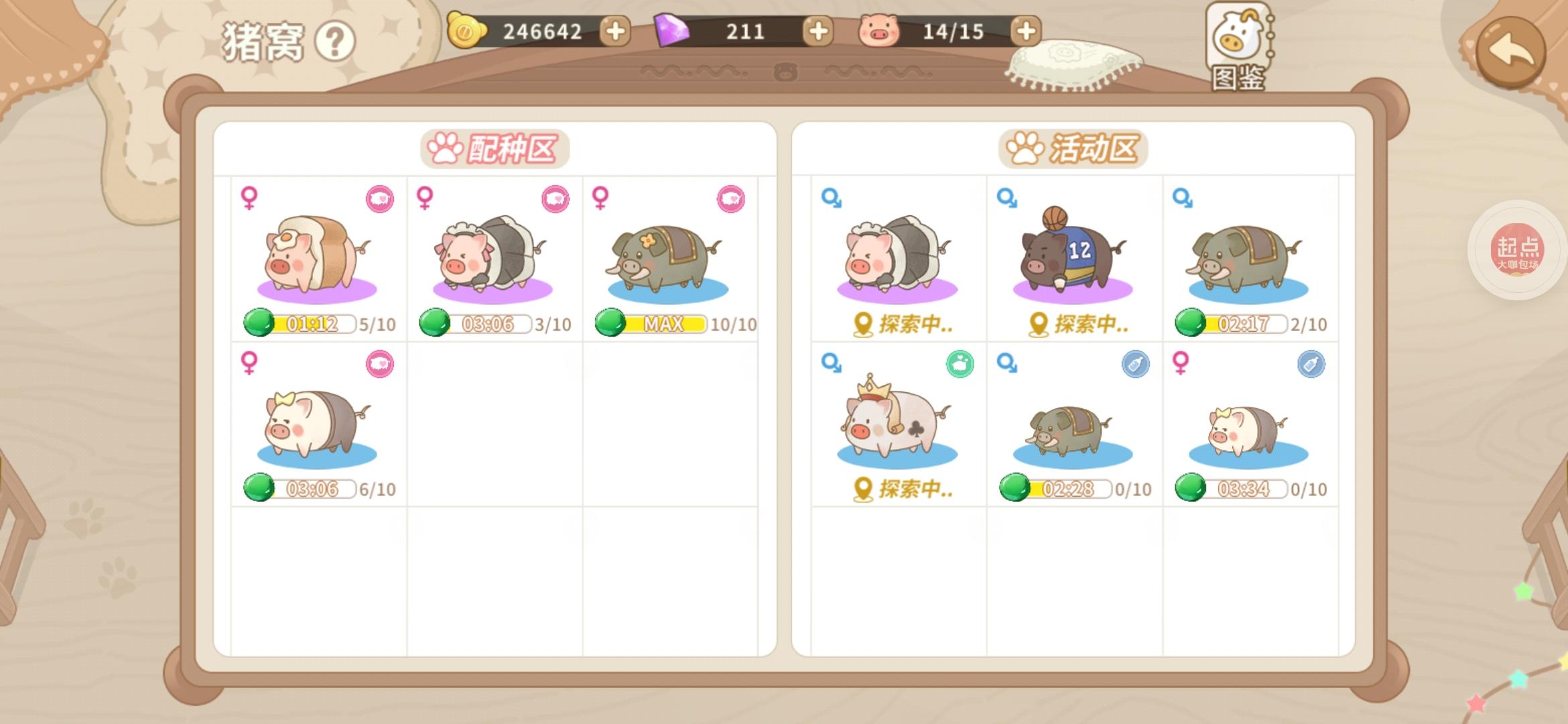Viewport: 1568px width, 724px height.
Task: Switch to the 活动区 activity section header
Action: coord(1073,149)
